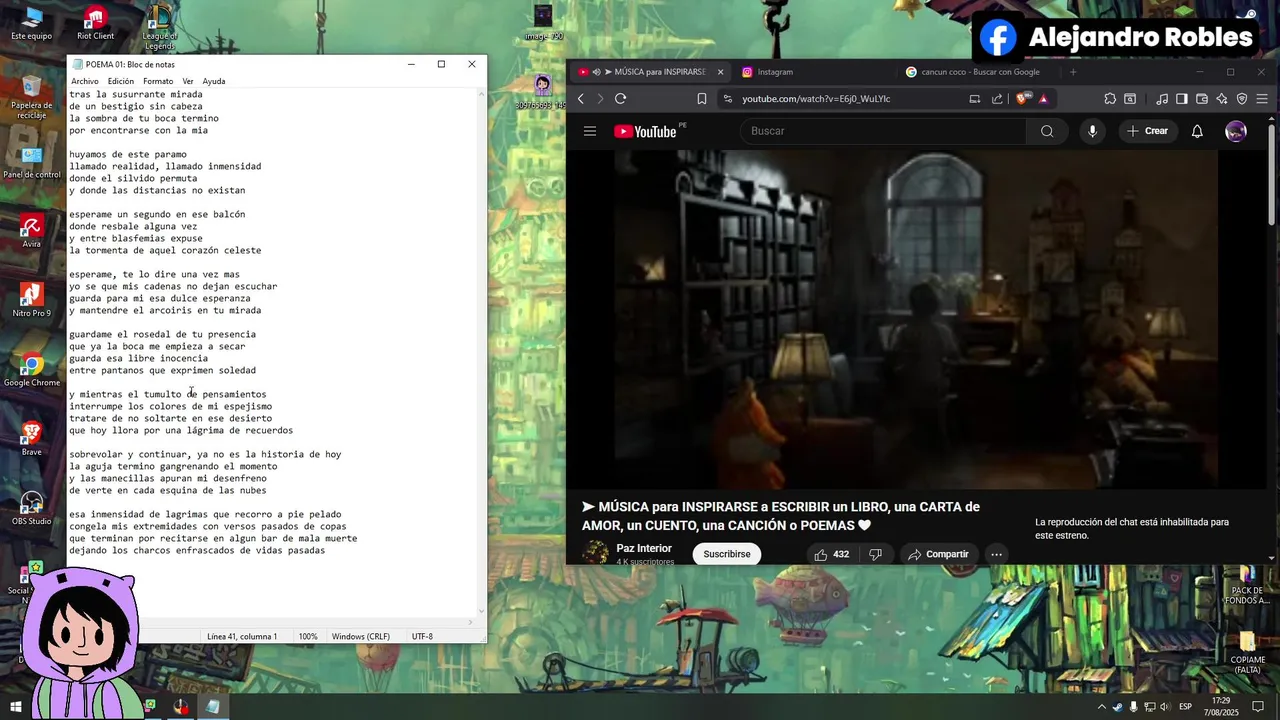Image resolution: width=1280 pixels, height=720 pixels.
Task: Select the League of Legends desktop icon
Action: (159, 27)
